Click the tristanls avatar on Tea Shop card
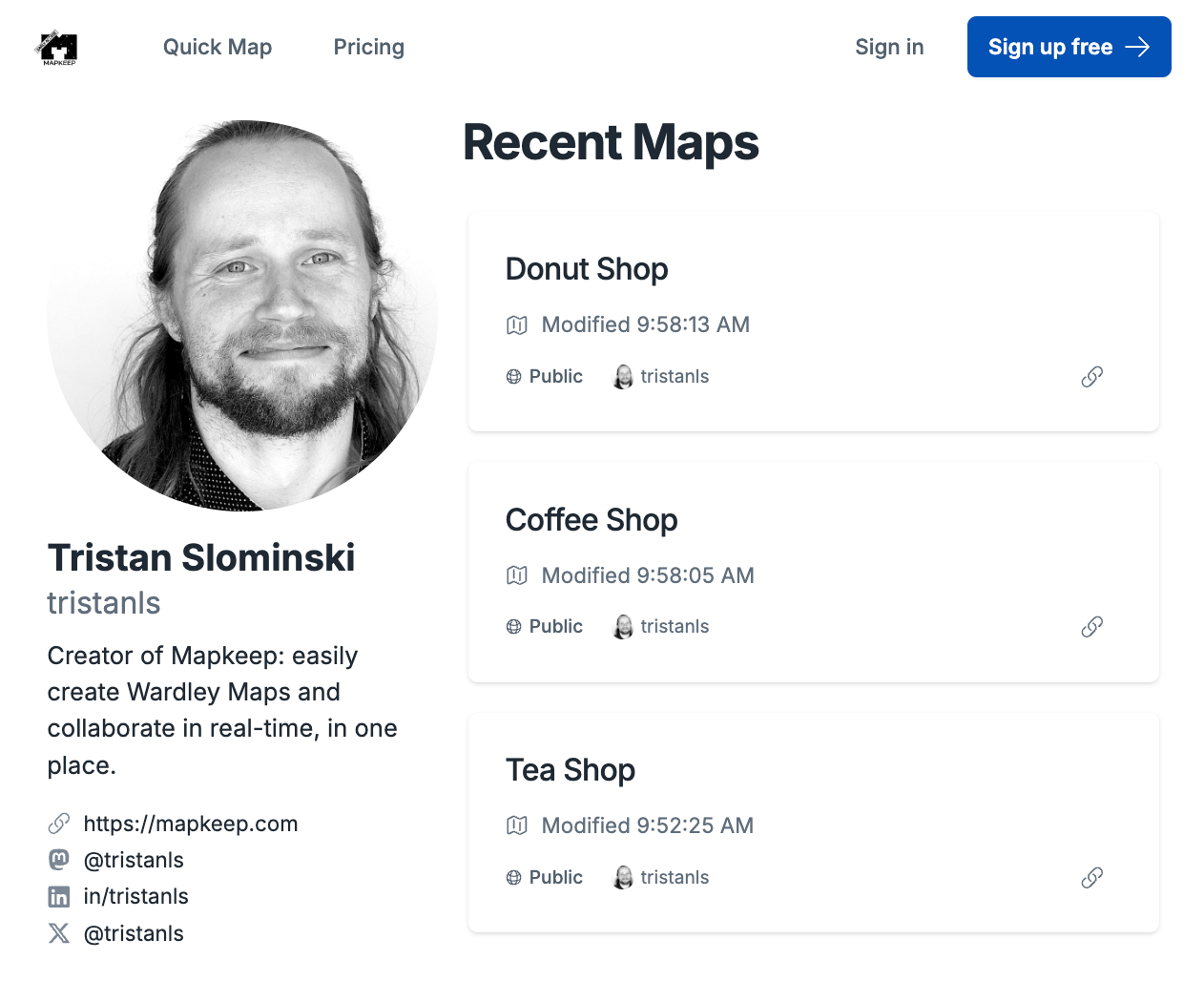This screenshot has height=1002, width=1204. click(x=623, y=878)
